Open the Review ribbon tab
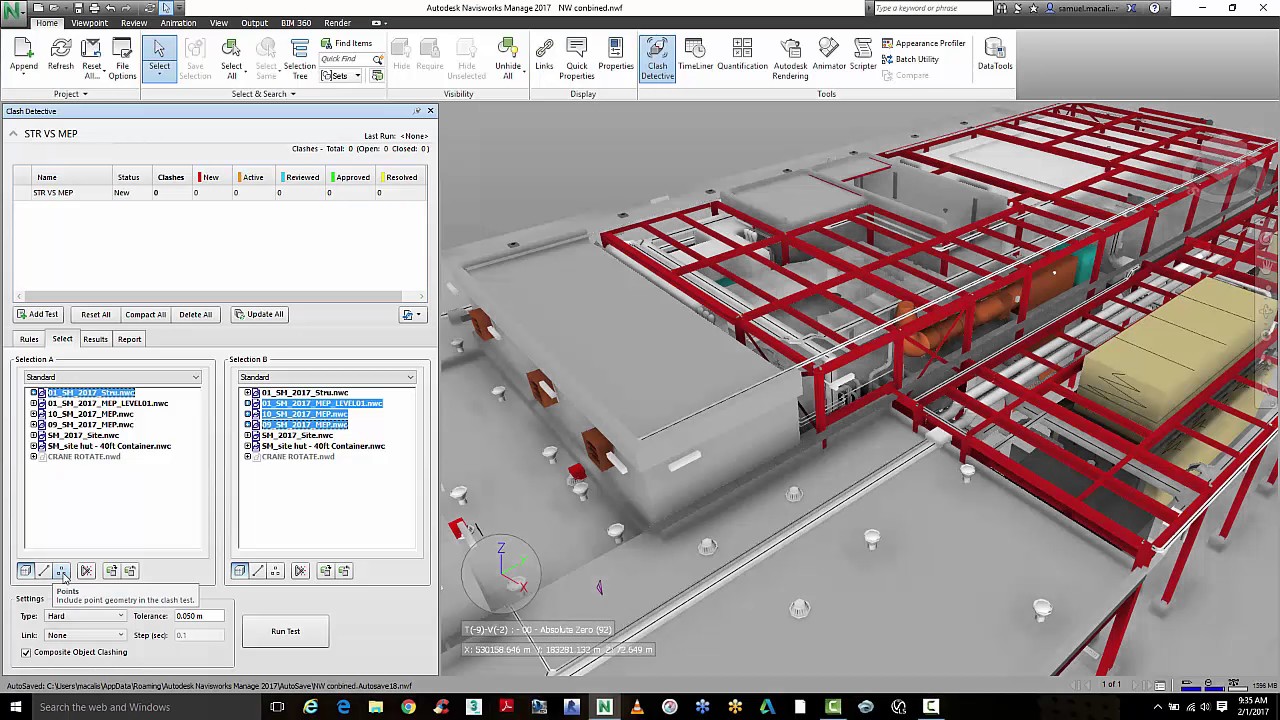The height and width of the screenshot is (720, 1280). [133, 23]
